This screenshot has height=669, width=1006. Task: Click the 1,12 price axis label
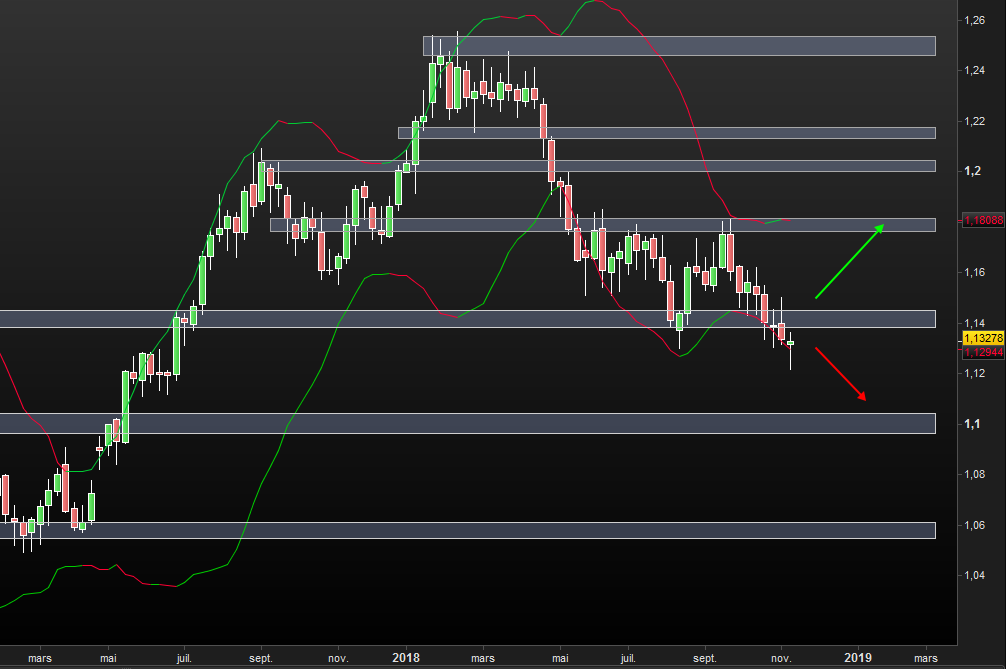click(x=975, y=373)
